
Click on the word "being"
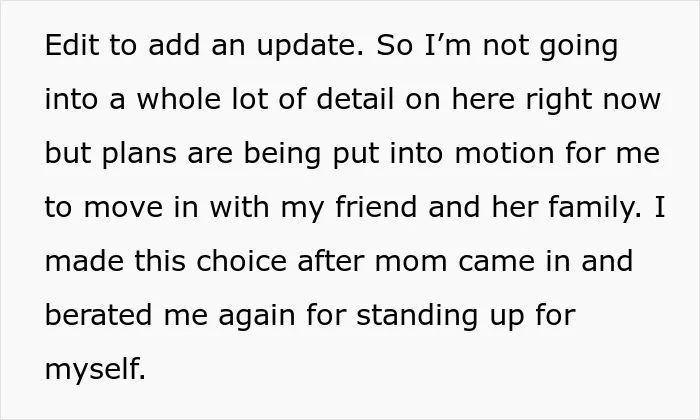pos(282,155)
